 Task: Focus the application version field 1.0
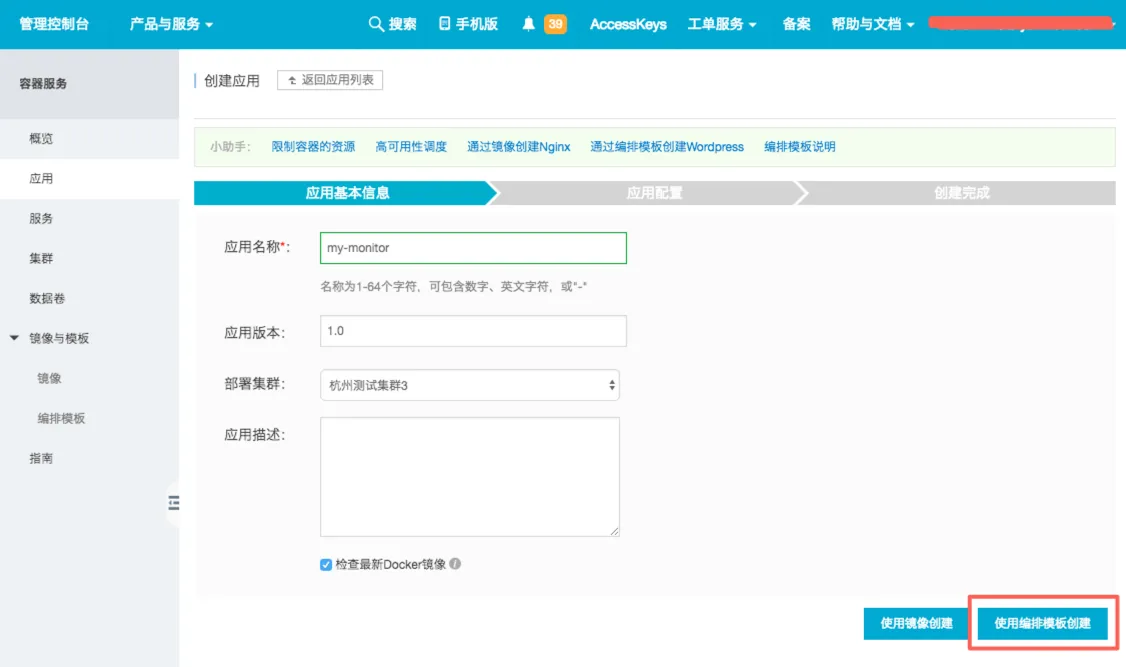point(473,331)
